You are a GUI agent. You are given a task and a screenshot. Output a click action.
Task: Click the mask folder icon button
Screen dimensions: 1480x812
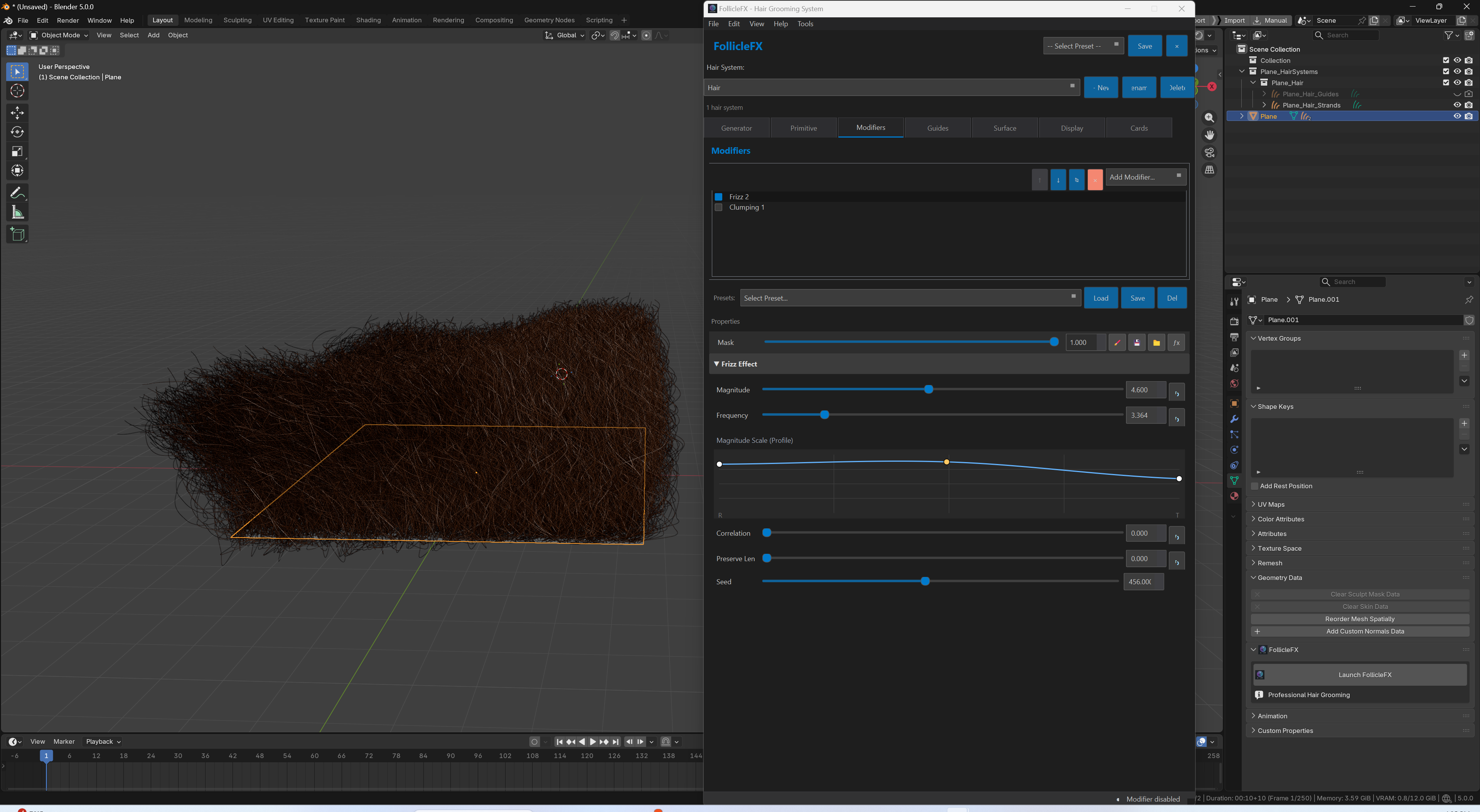[x=1156, y=343]
